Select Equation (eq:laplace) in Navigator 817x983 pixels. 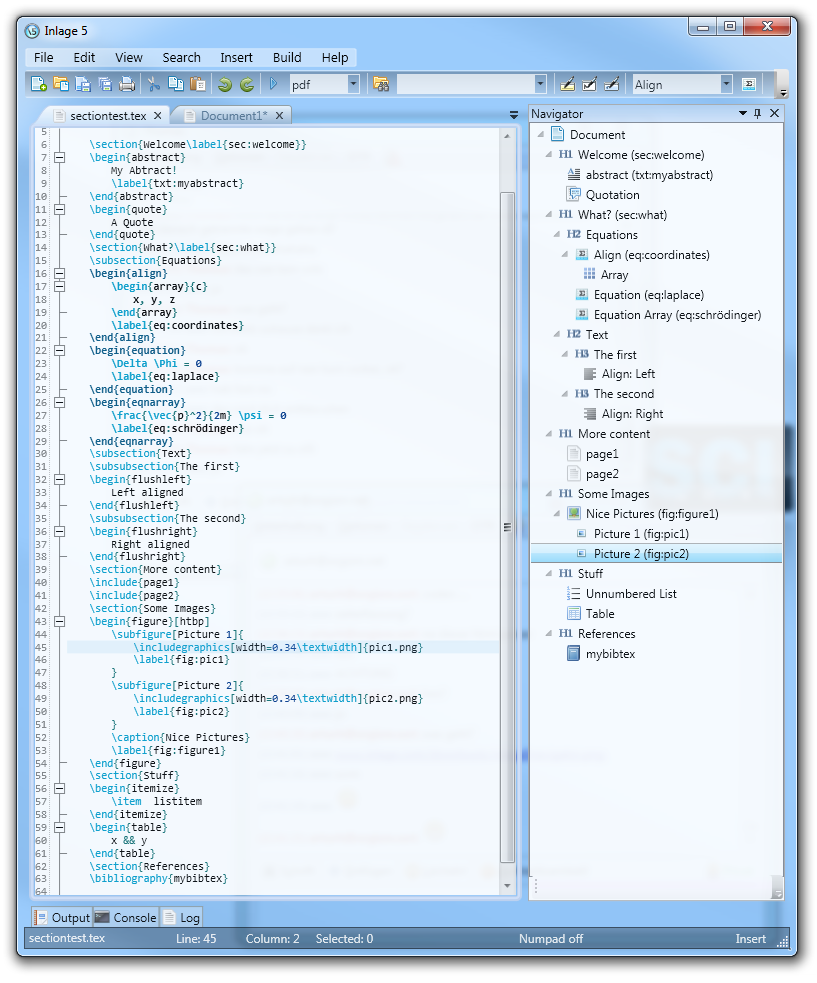tap(648, 295)
